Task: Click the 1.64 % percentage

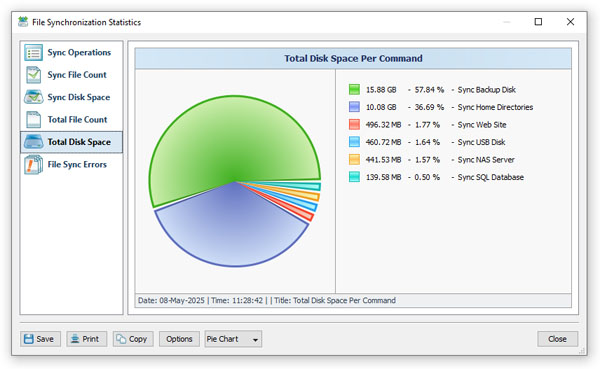Action: click(x=427, y=142)
